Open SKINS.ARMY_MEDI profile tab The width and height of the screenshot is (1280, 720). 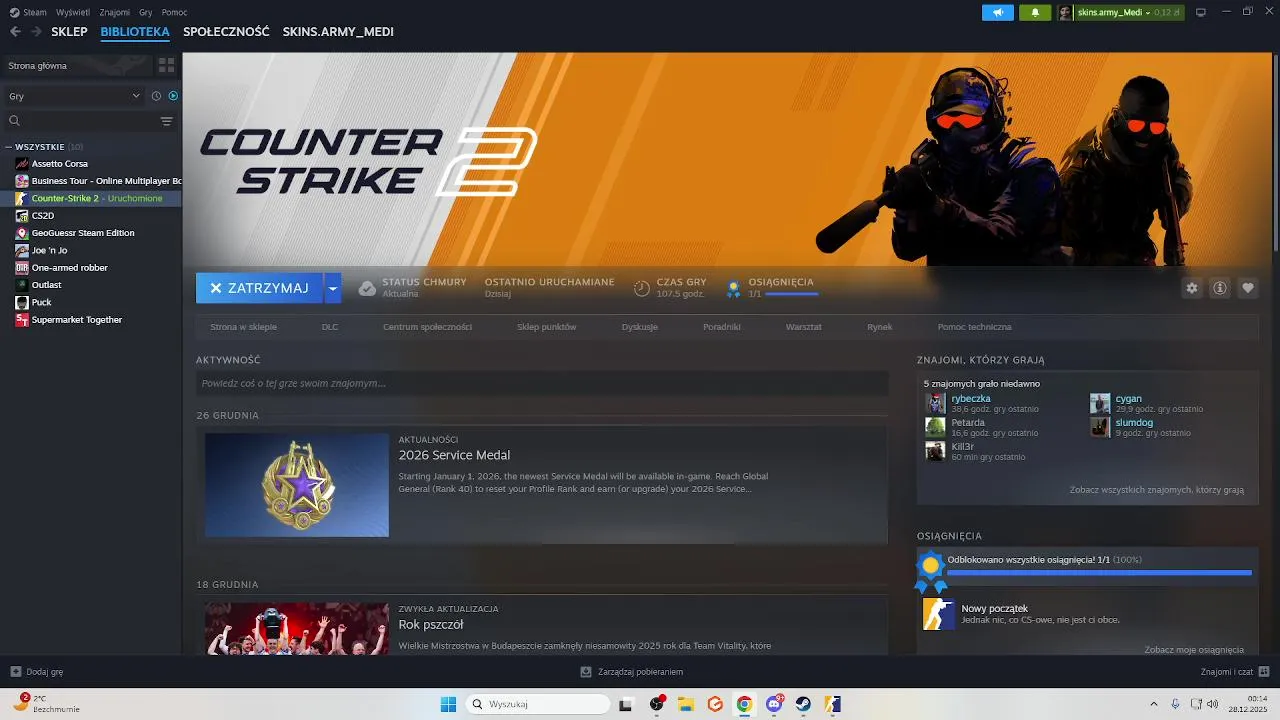338,32
